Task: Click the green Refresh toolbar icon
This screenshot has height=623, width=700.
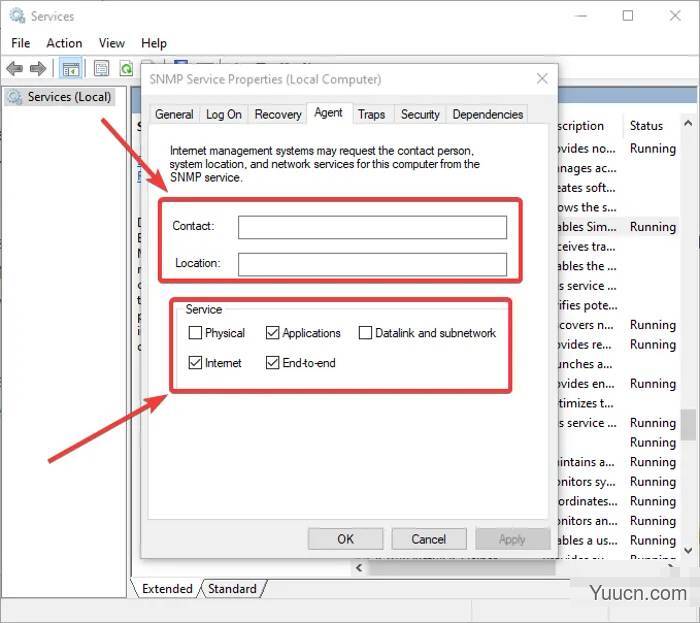Action: [126, 69]
